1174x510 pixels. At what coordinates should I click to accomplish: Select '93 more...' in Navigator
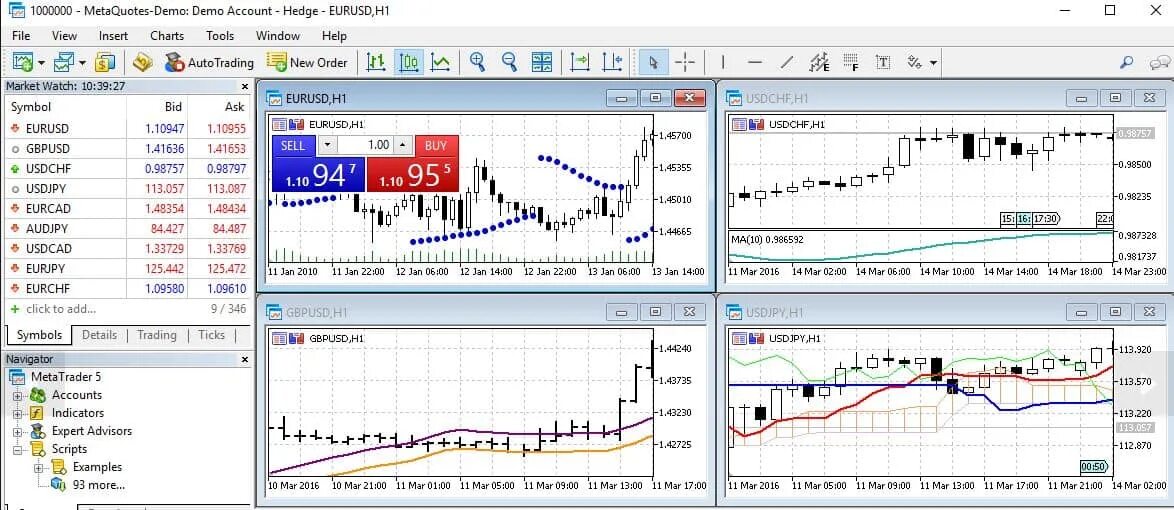click(99, 485)
